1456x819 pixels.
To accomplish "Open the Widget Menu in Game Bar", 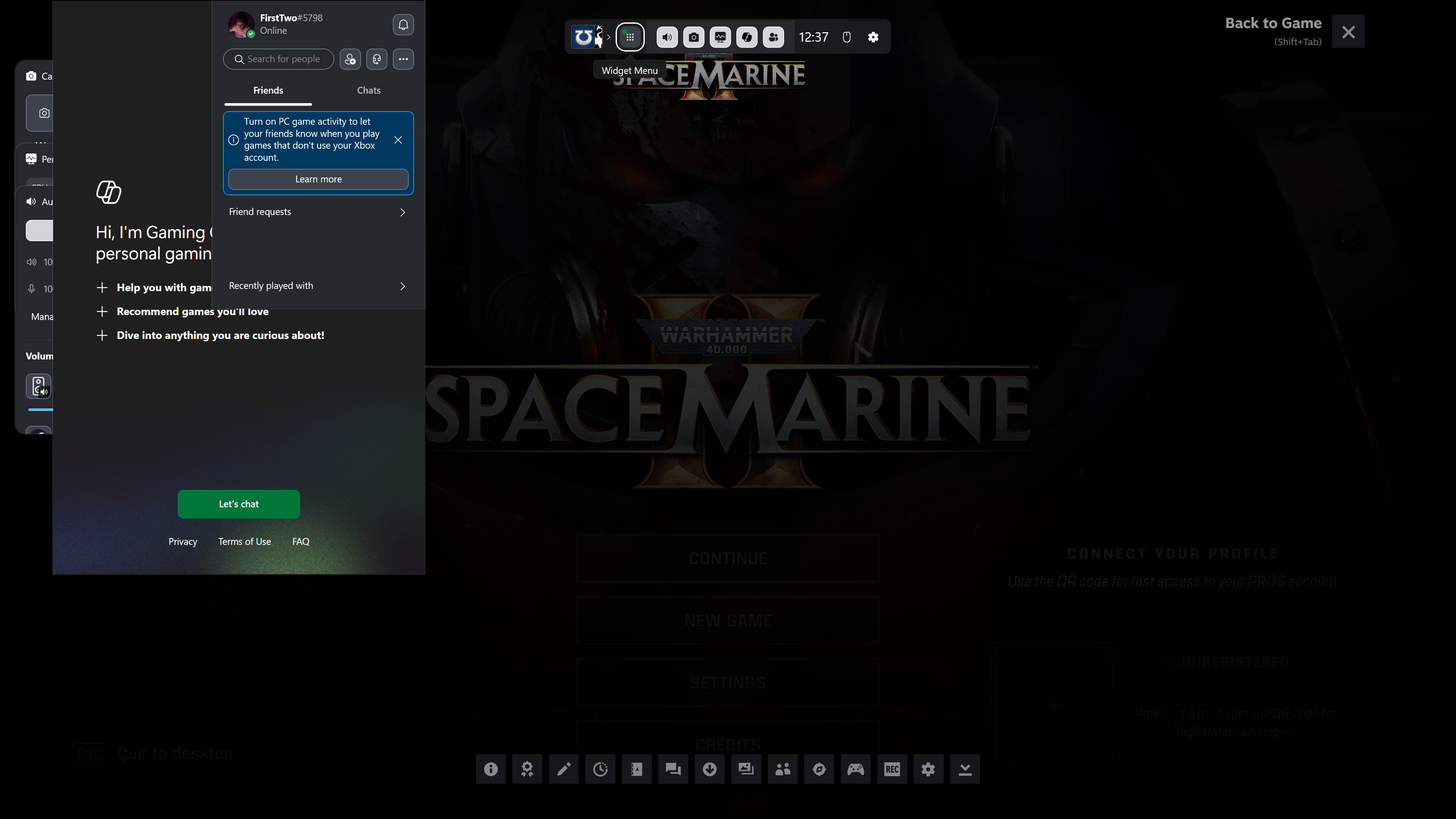I will (x=630, y=37).
